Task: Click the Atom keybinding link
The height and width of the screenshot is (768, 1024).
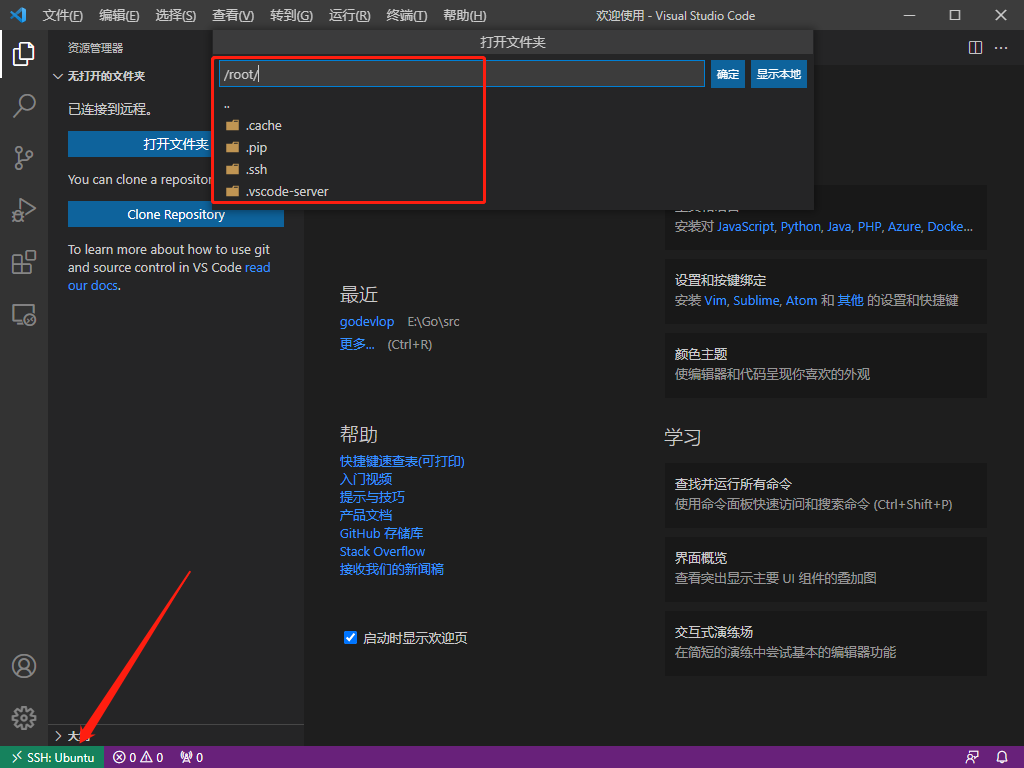Action: pyautogui.click(x=801, y=300)
